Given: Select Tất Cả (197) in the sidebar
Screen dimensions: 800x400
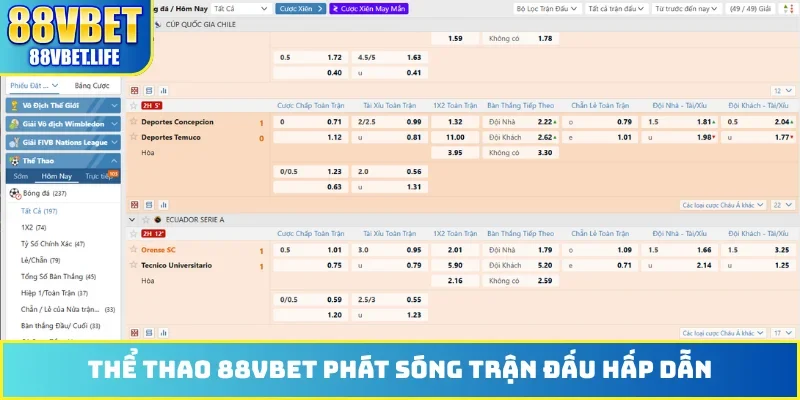Looking at the screenshot, I should point(39,211).
